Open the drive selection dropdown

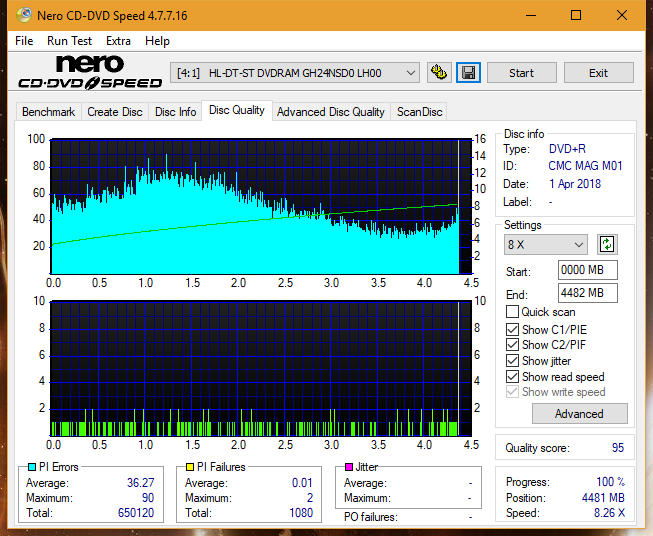point(295,73)
